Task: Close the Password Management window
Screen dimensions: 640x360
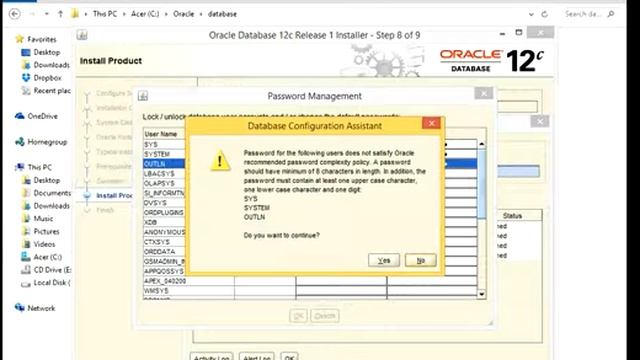Action: (x=484, y=93)
